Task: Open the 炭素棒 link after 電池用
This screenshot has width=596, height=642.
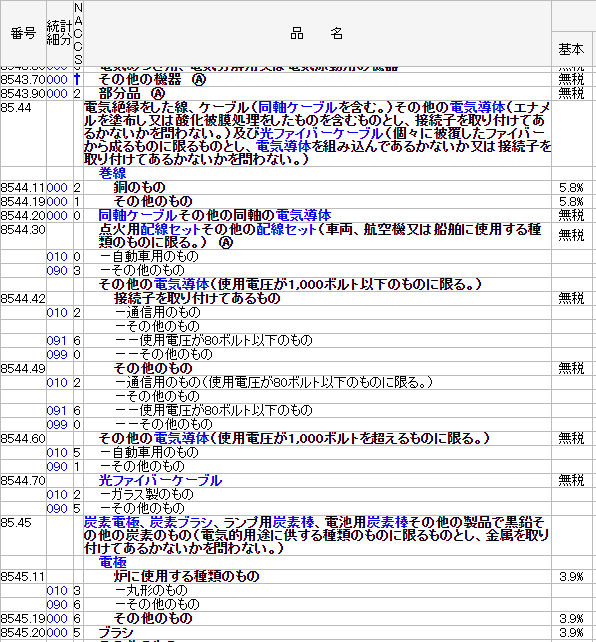Action: coord(387,523)
